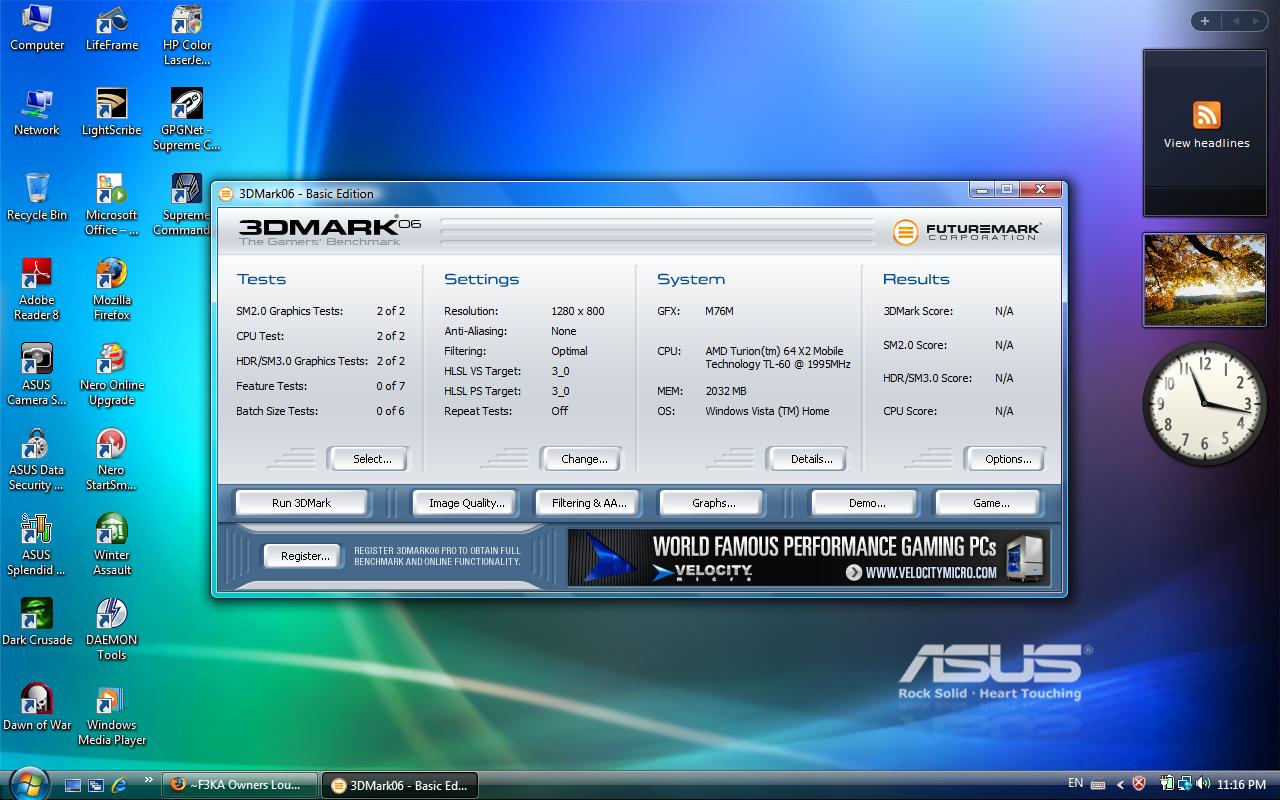The image size is (1280, 800).
Task: Select the GPGNet Supreme Commander shortcut
Action: pyautogui.click(x=187, y=120)
